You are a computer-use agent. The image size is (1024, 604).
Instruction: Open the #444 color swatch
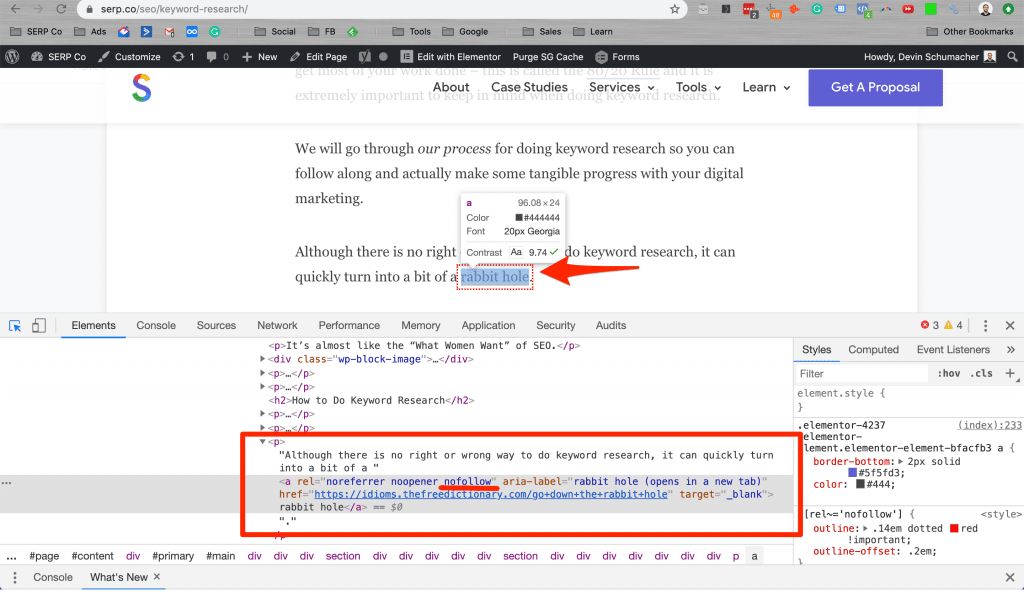pyautogui.click(x=860, y=485)
